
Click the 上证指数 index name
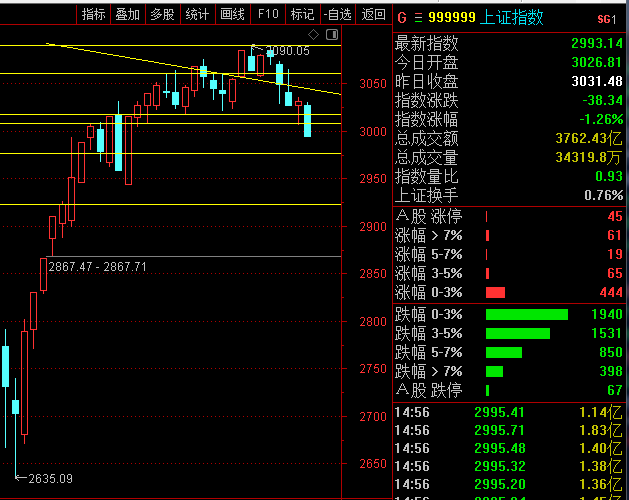coord(511,18)
